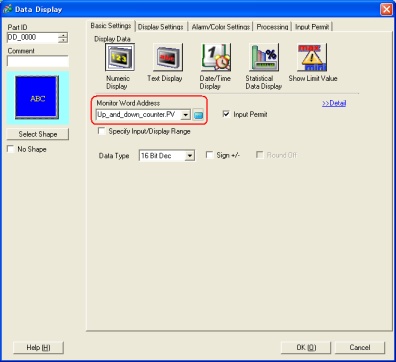The image size is (396, 362).
Task: Click into the Comment text field
Action: (x=38, y=61)
